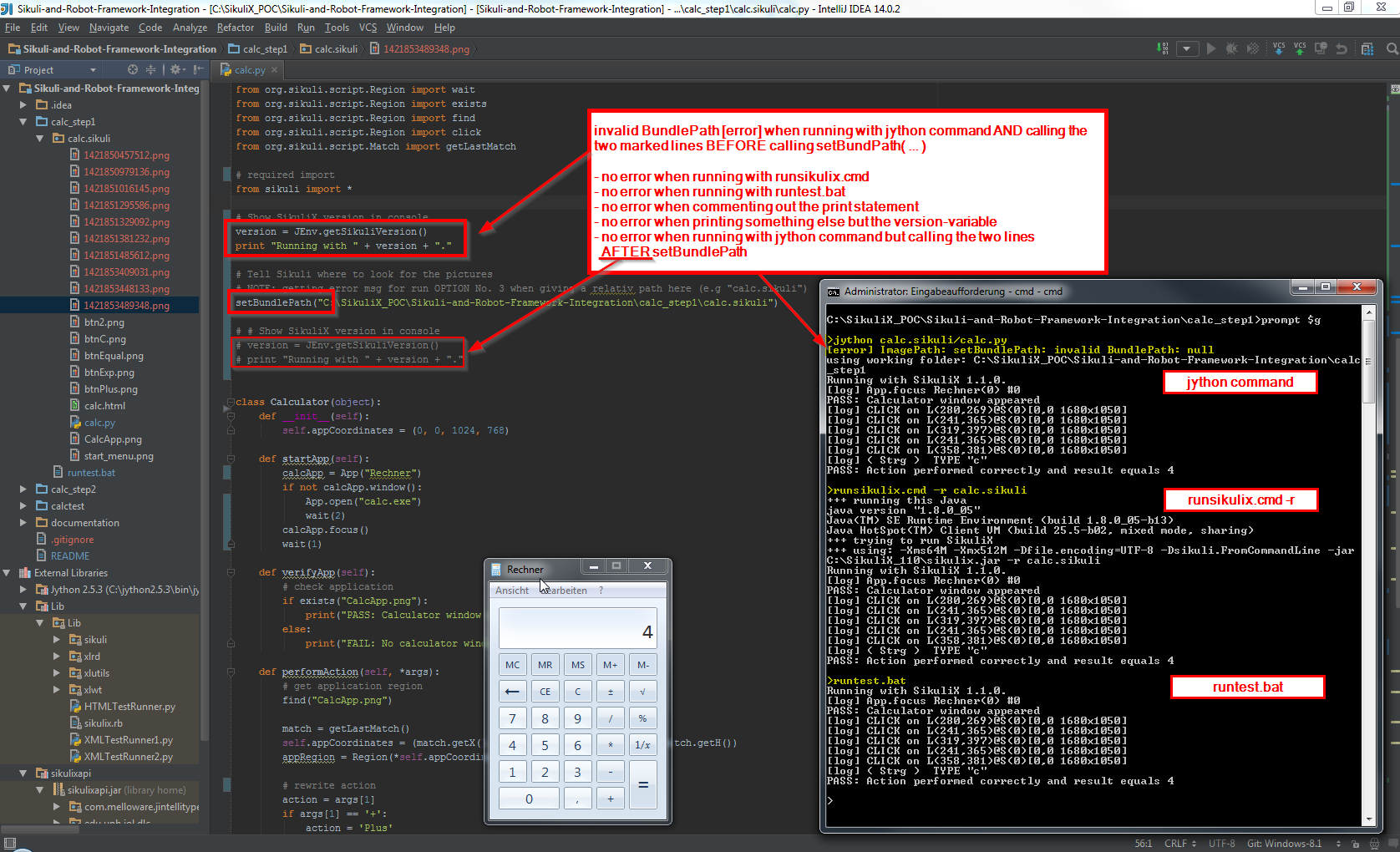1400x852 pixels.
Task: Click calc_step1 breadcrumb in navigation bar
Action: [x=258, y=49]
